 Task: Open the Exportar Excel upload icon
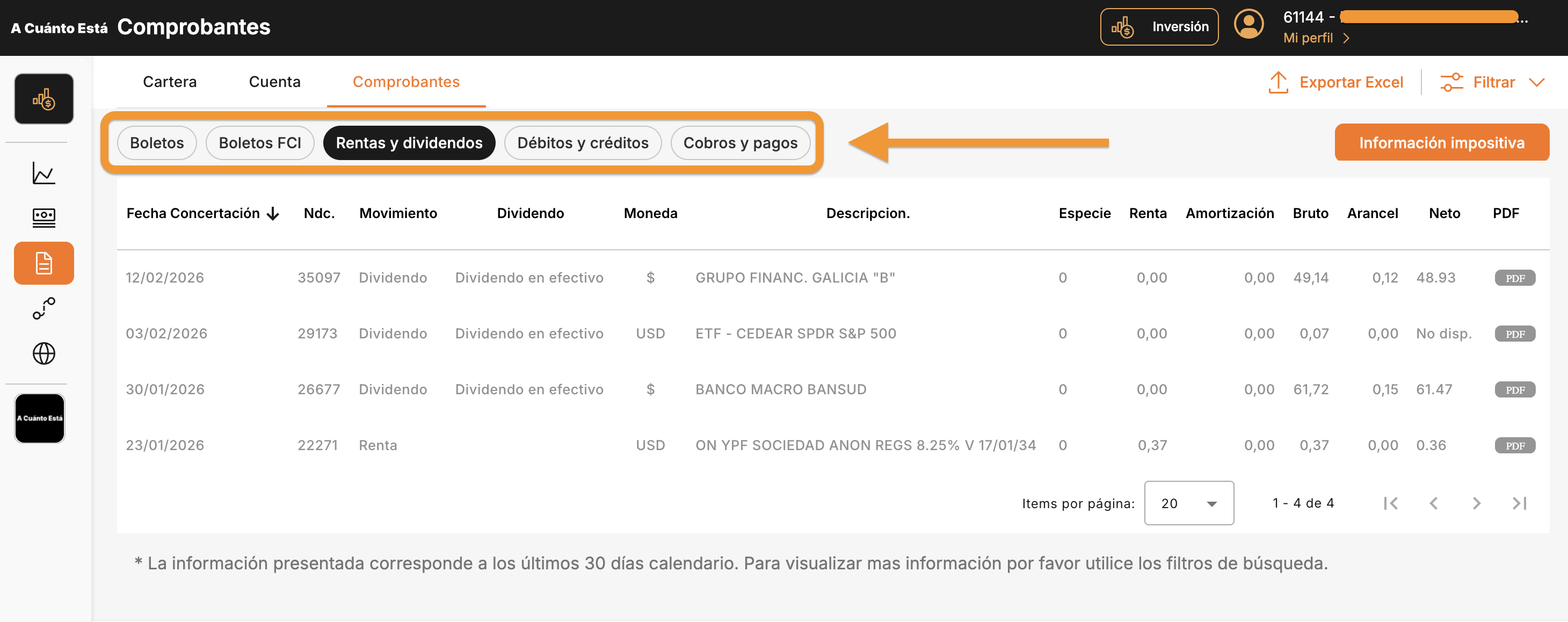click(1278, 82)
